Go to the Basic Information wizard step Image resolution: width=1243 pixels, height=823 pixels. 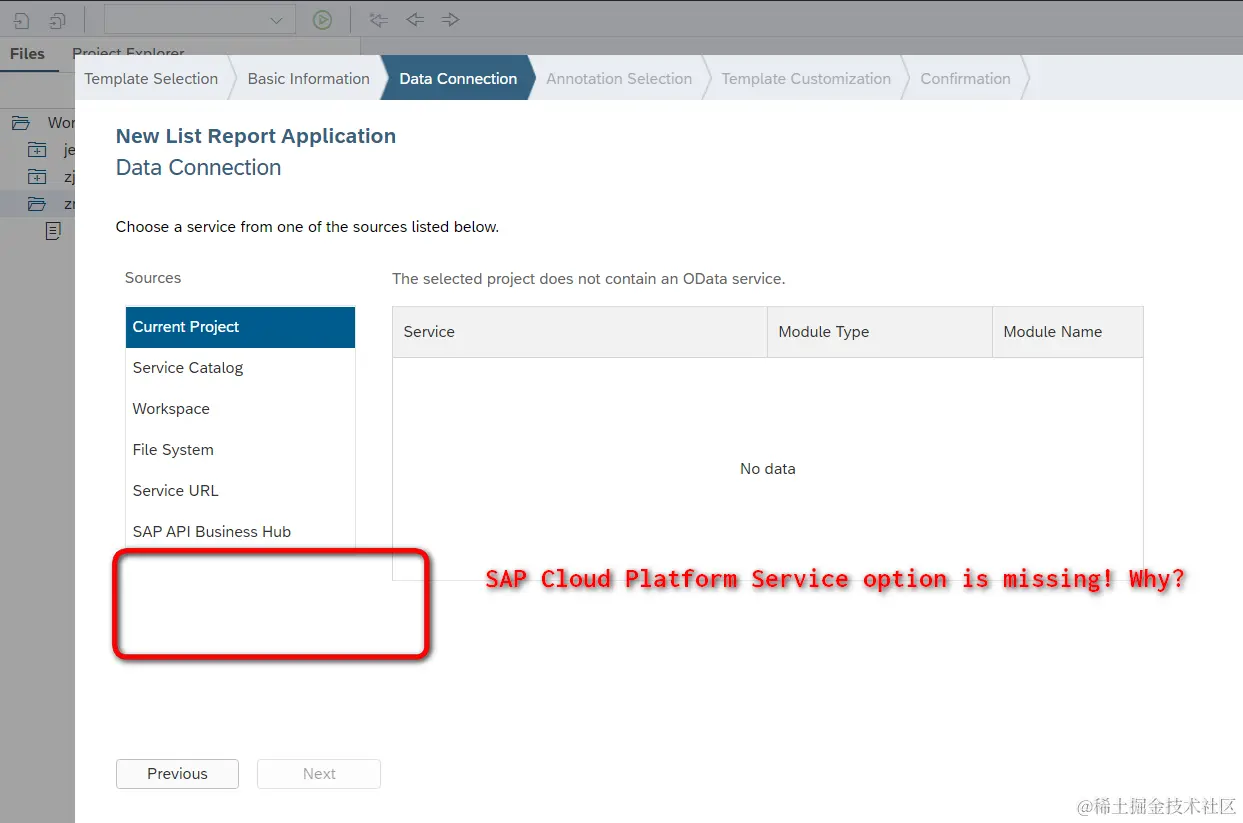pyautogui.click(x=309, y=78)
